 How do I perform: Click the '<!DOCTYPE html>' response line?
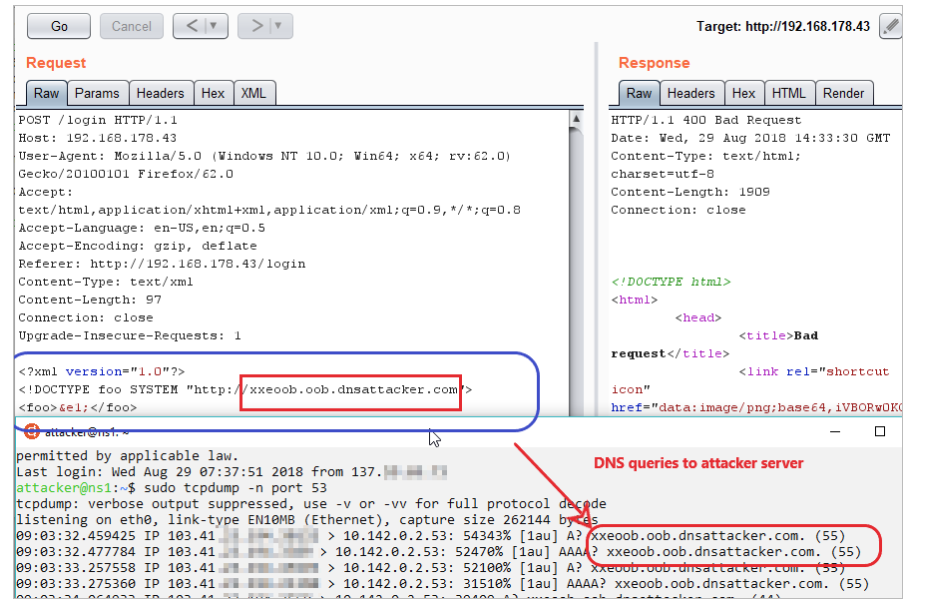coord(671,282)
